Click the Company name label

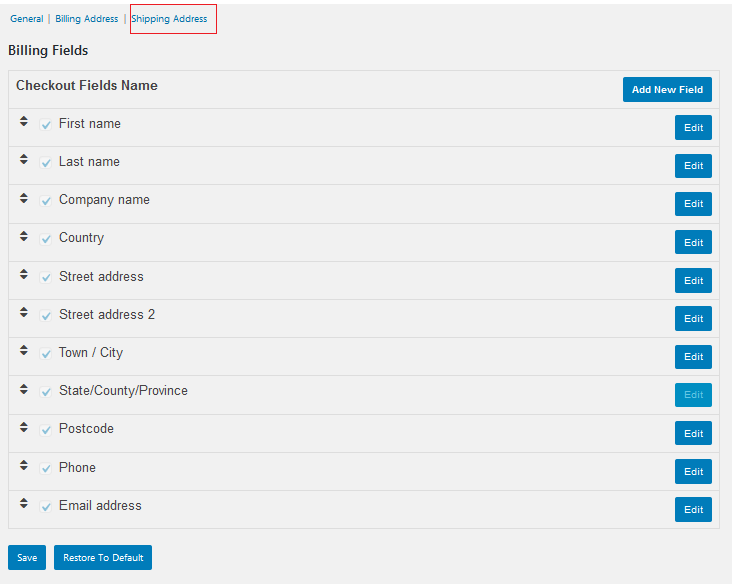point(104,200)
